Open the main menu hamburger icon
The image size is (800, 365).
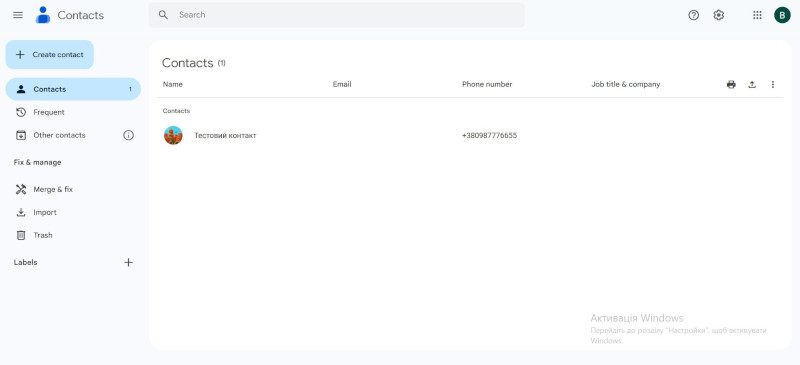[x=18, y=15]
